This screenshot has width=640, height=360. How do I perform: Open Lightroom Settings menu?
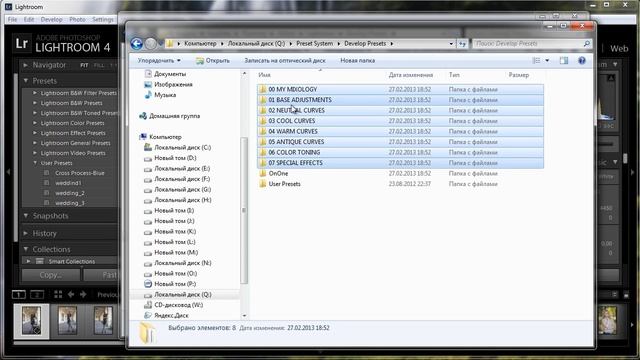coord(103,19)
